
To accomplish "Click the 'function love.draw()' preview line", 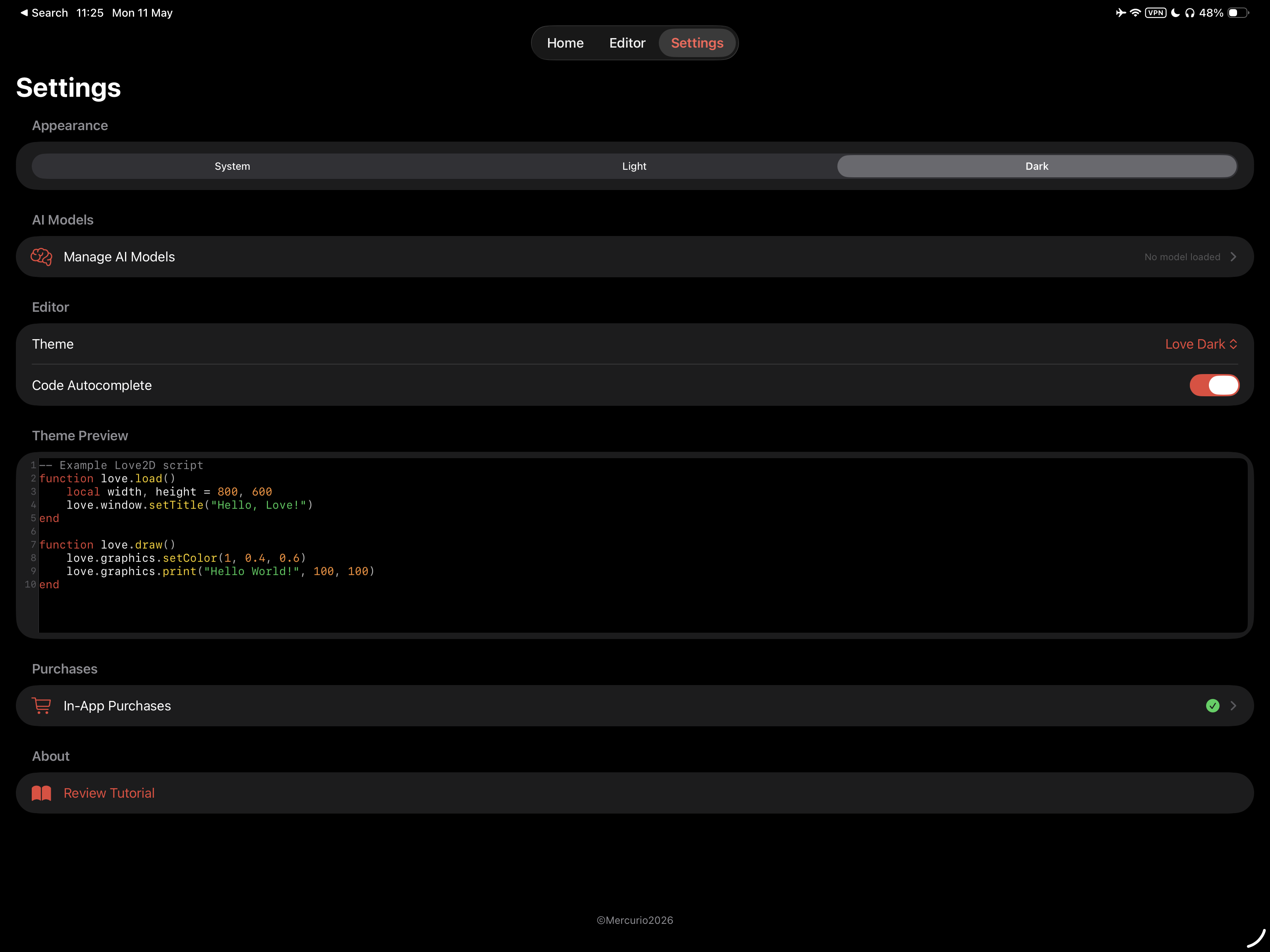I will (x=108, y=545).
